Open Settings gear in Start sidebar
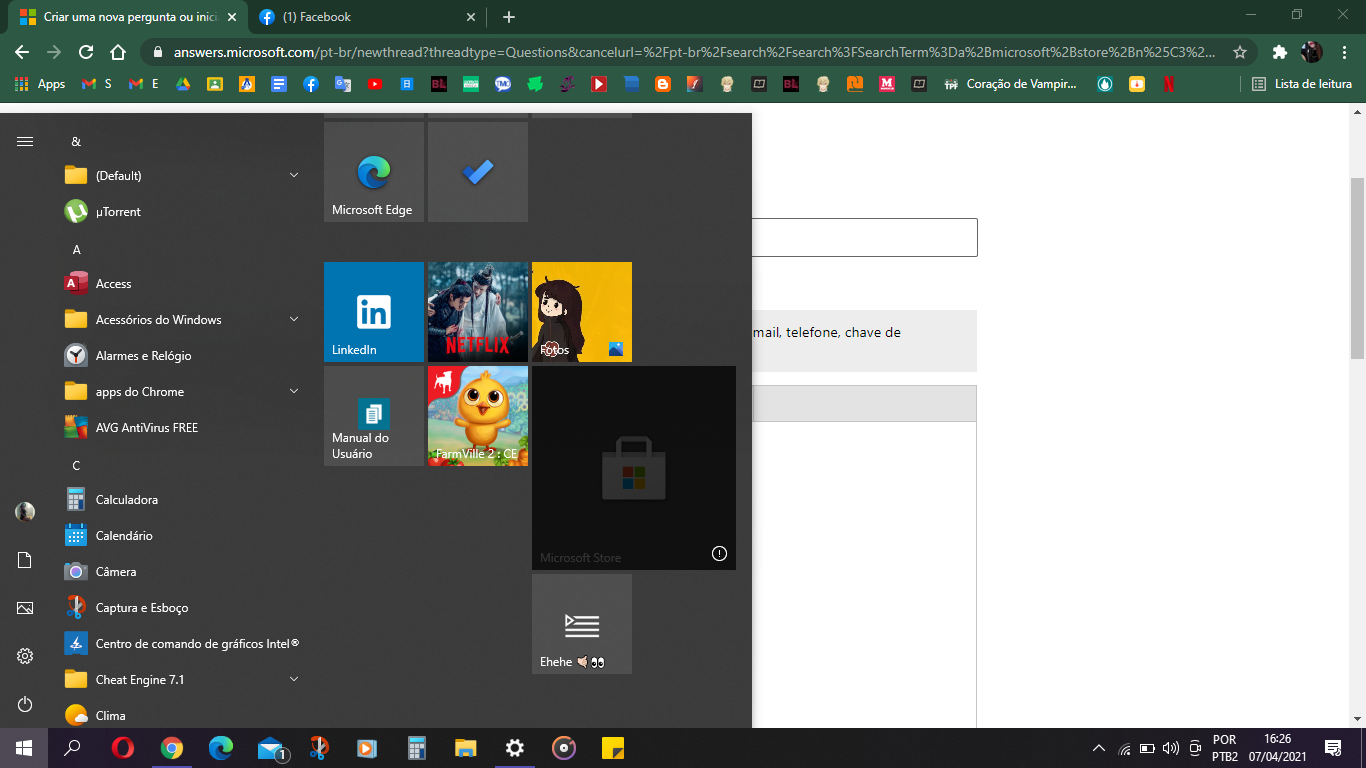 click(x=25, y=656)
